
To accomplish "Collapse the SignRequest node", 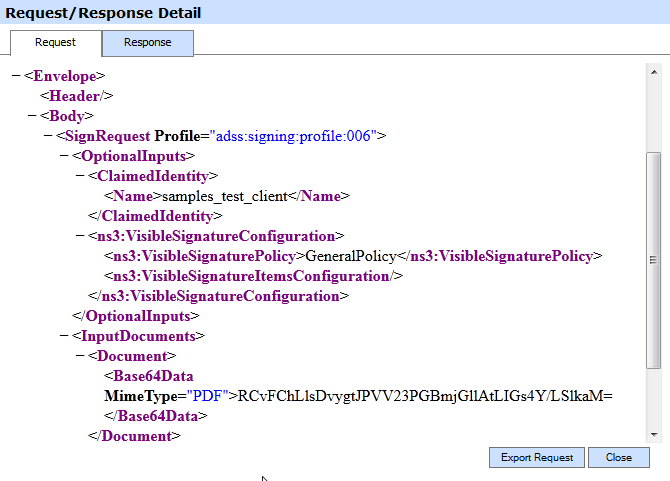I will tap(47, 136).
